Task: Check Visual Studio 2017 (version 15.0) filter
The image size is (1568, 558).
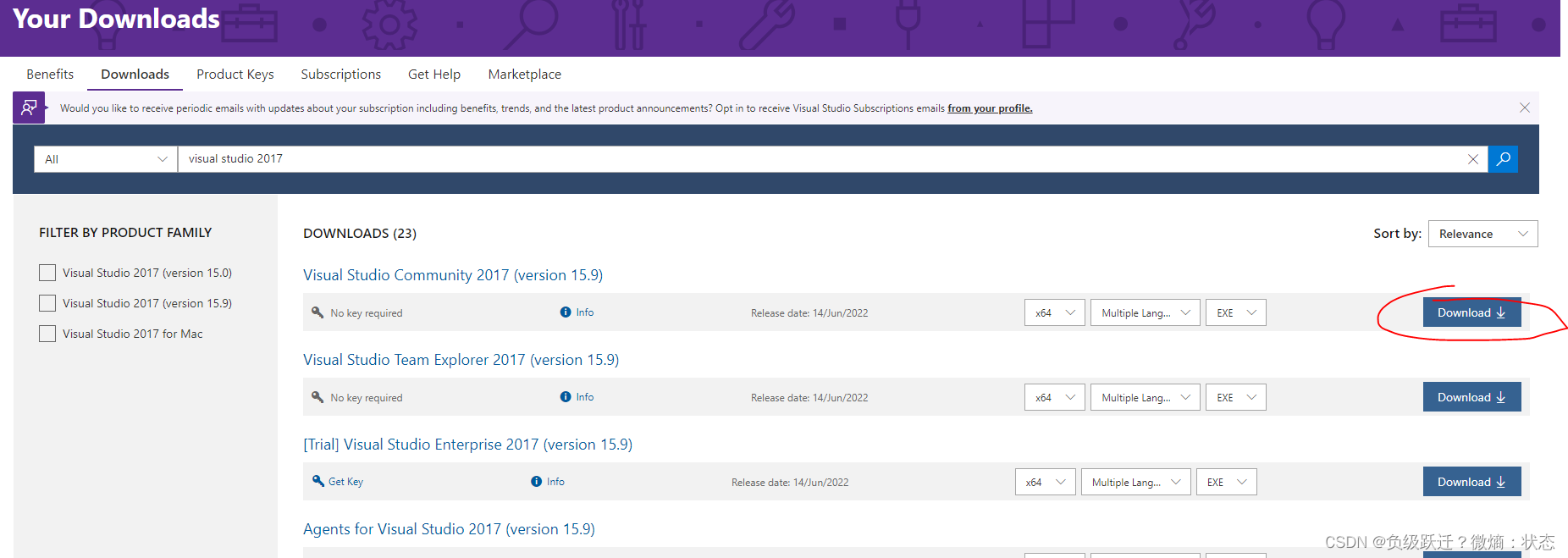Action: 47,273
